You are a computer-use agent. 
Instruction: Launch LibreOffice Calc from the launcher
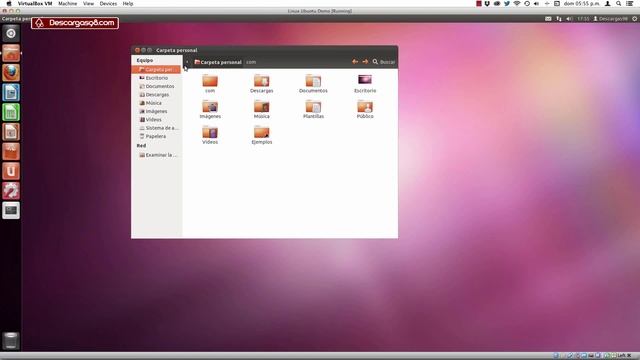click(x=11, y=112)
